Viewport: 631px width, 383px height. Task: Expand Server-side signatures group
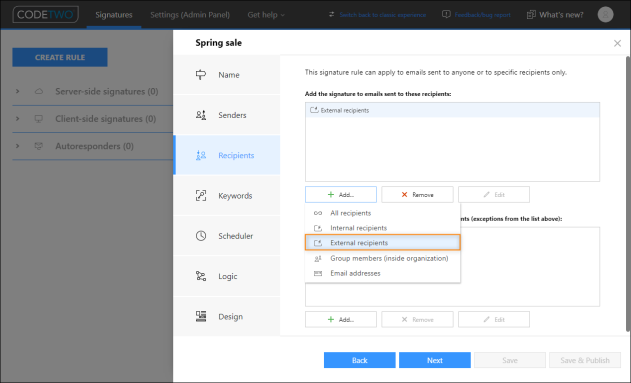[17, 91]
